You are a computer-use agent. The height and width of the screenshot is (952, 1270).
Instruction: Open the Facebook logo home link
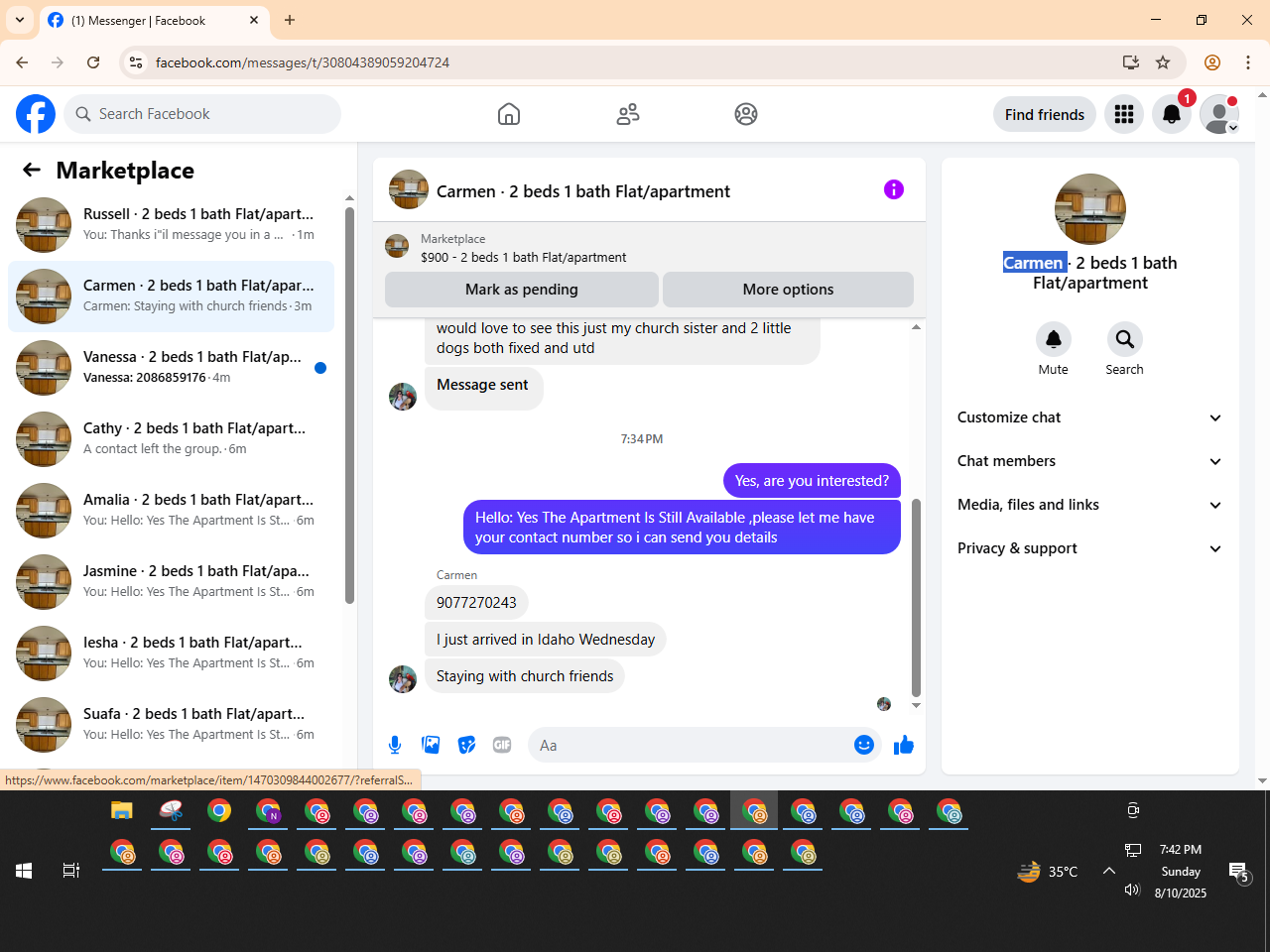[36, 114]
